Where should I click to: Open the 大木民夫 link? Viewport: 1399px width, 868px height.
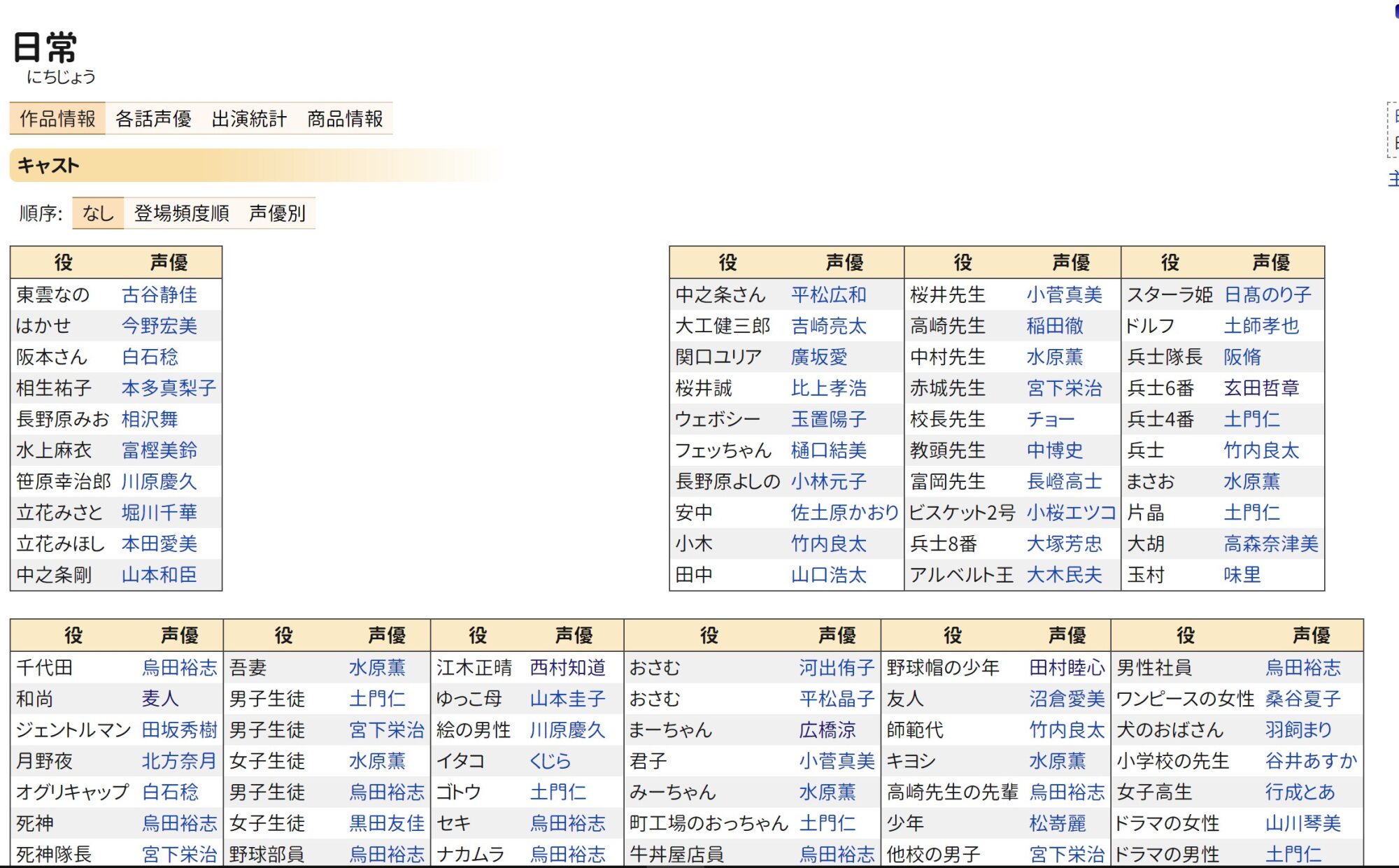click(1065, 575)
